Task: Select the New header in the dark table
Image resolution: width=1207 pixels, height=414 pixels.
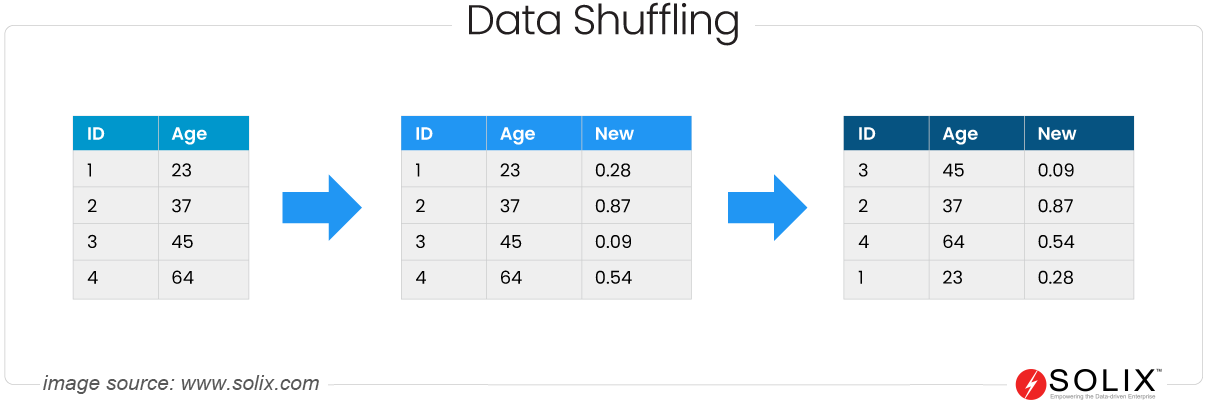Action: pyautogui.click(x=1057, y=134)
